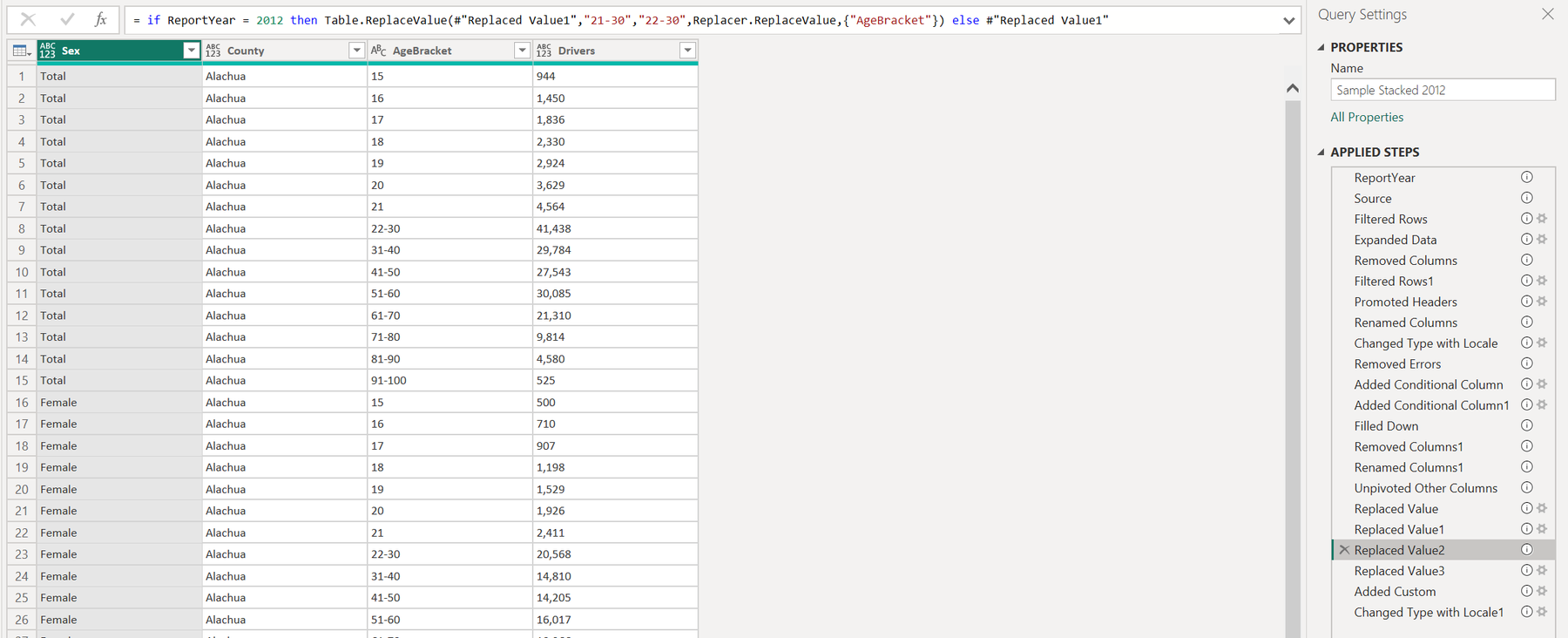The image size is (1568, 638).
Task: Open filter dropdown for Sex column
Action: pos(192,51)
